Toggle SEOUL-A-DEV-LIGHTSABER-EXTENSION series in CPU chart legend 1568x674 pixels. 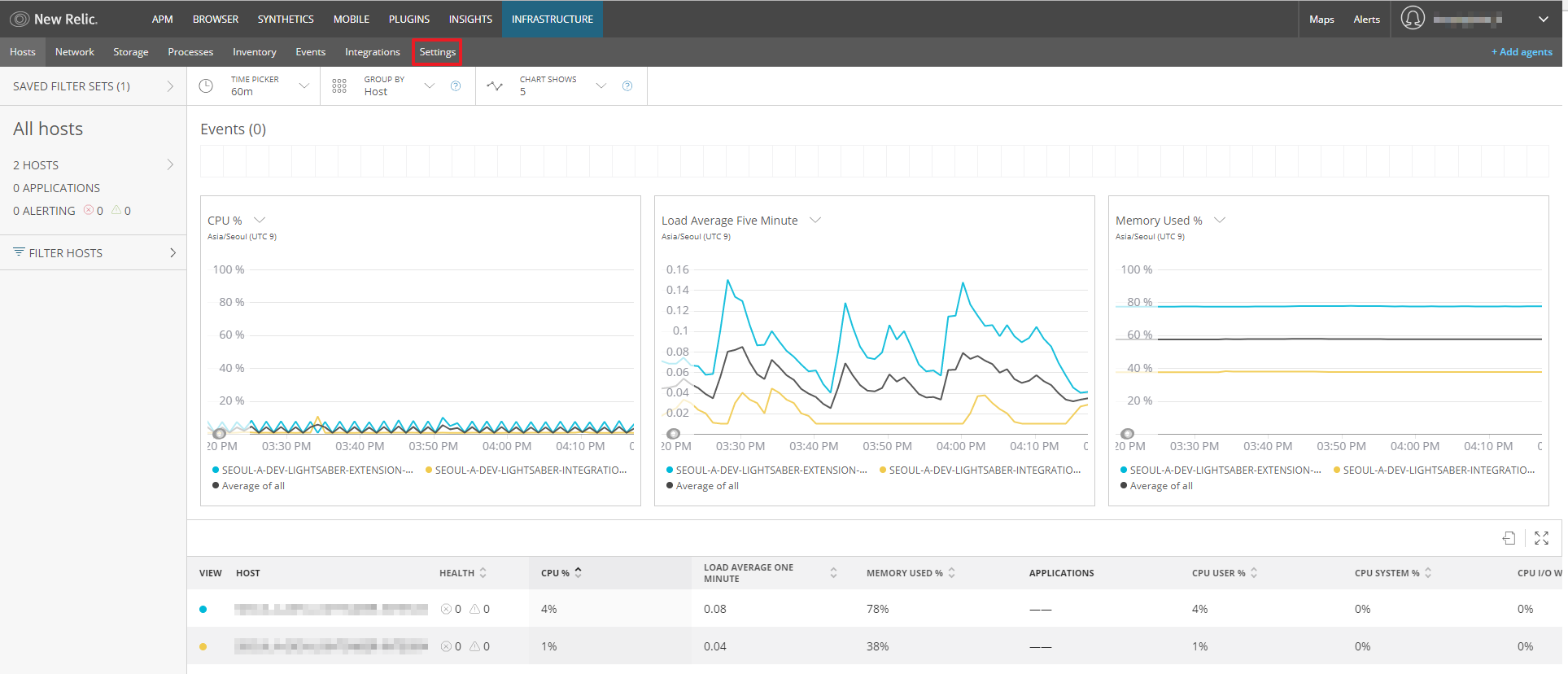tap(317, 470)
